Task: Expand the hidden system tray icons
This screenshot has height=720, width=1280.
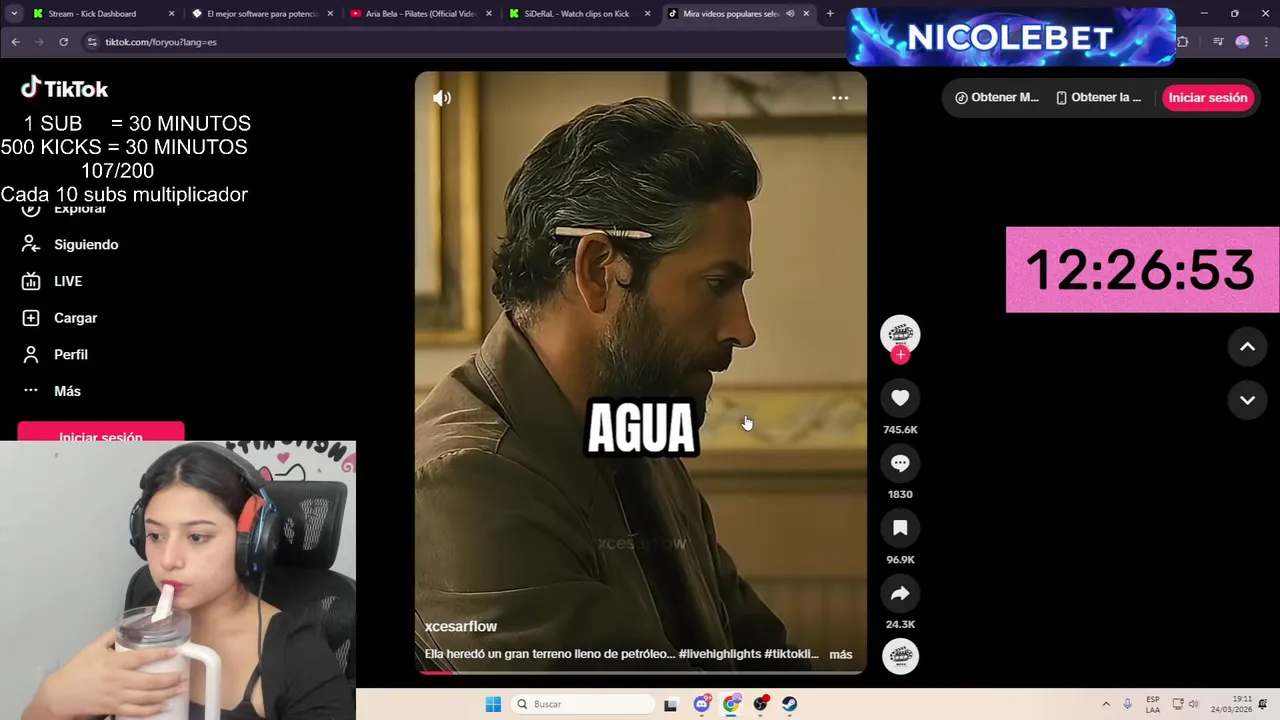Action: pyautogui.click(x=1106, y=704)
